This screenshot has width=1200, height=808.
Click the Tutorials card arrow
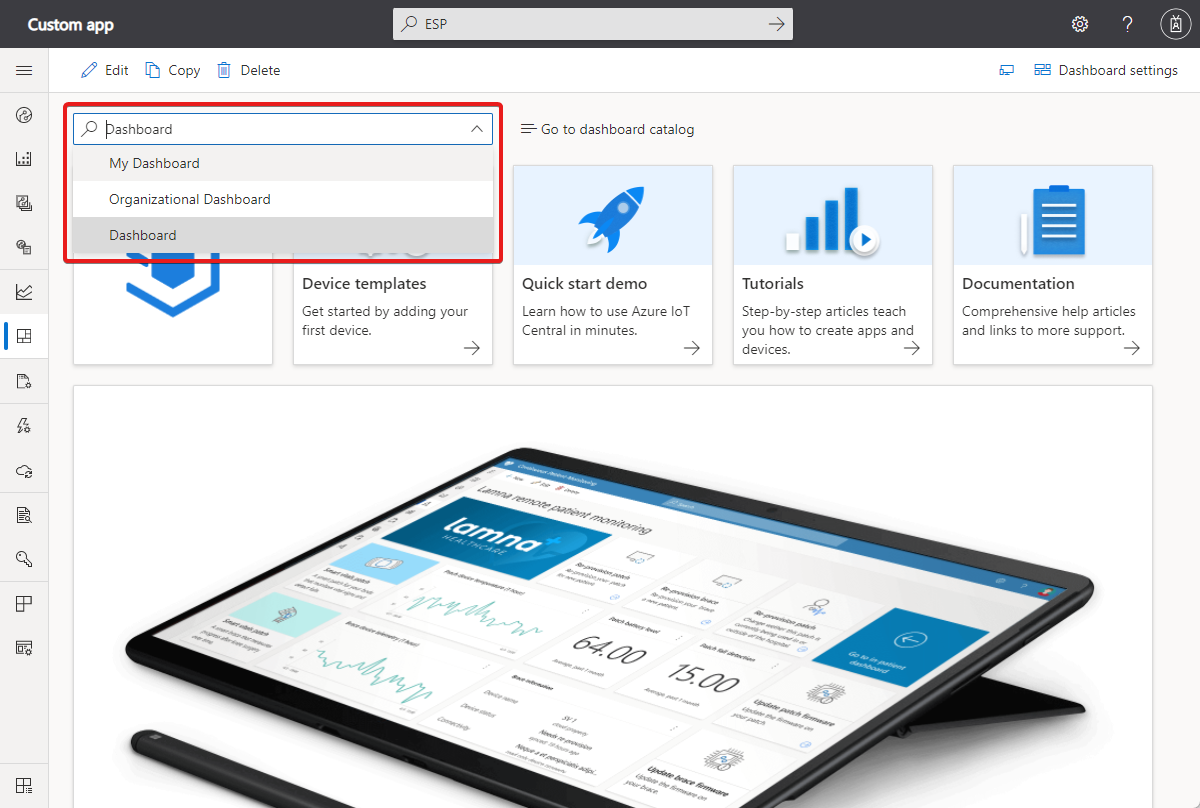point(912,348)
